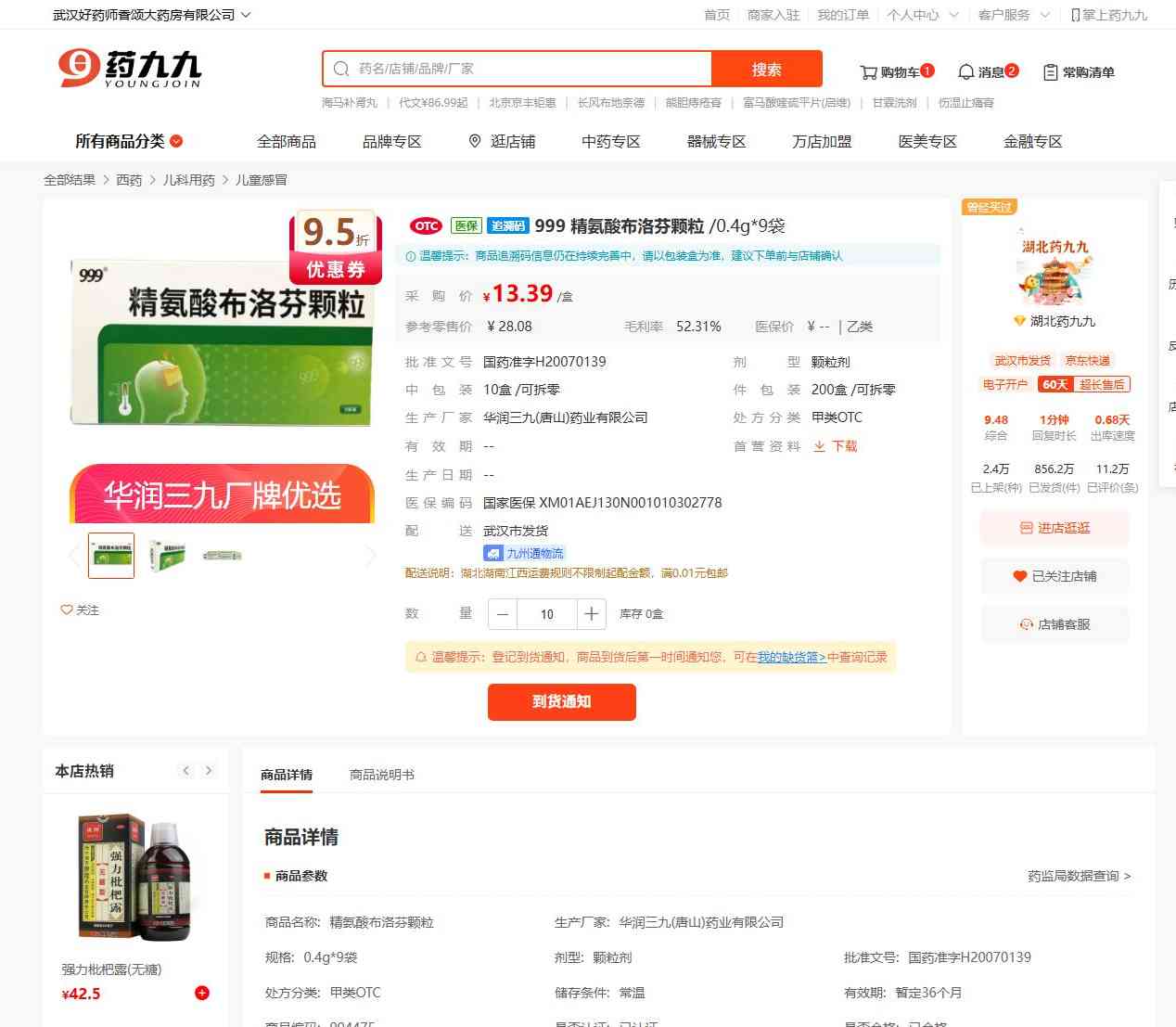Open the frequent purchase list icon
Viewport: 1176px width, 1027px height.
tap(1051, 72)
